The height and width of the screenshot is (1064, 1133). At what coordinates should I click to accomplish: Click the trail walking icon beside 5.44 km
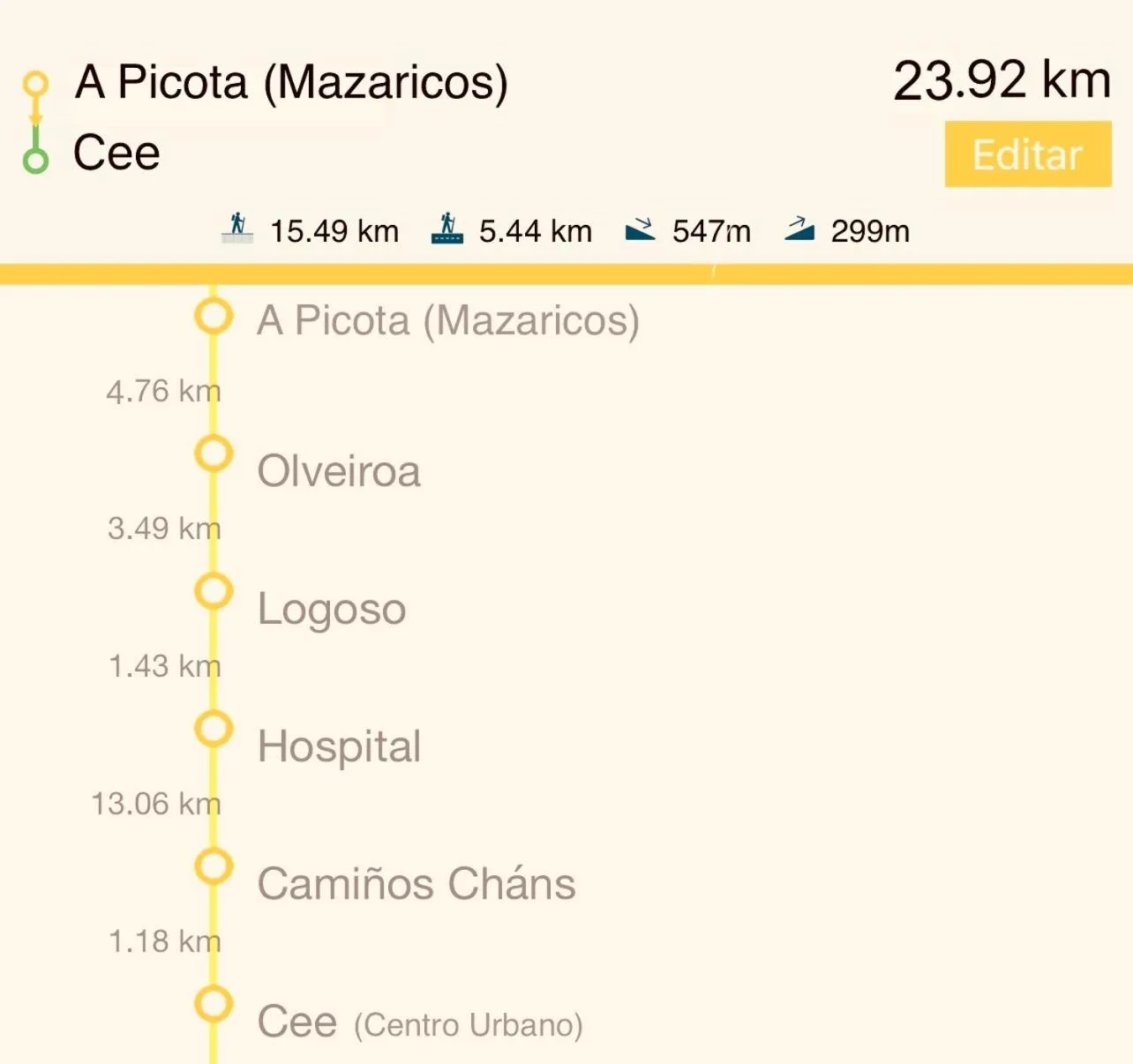pyautogui.click(x=447, y=228)
